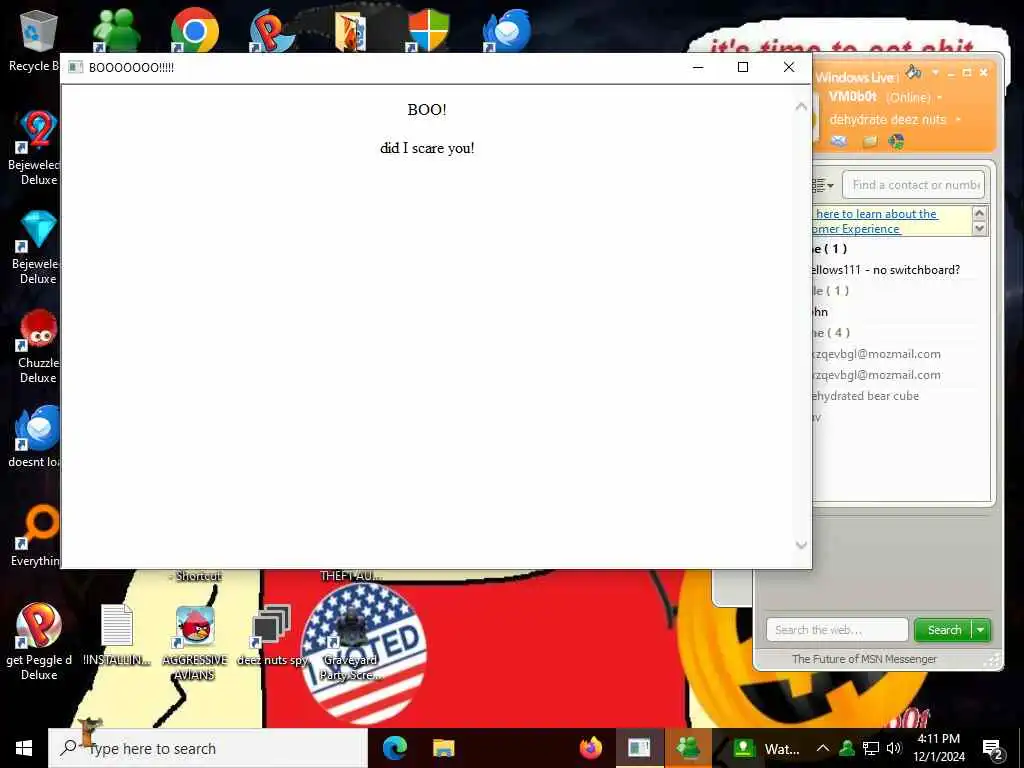Open the 'get Peggle d Deluxe' shortcut

[x=39, y=641]
